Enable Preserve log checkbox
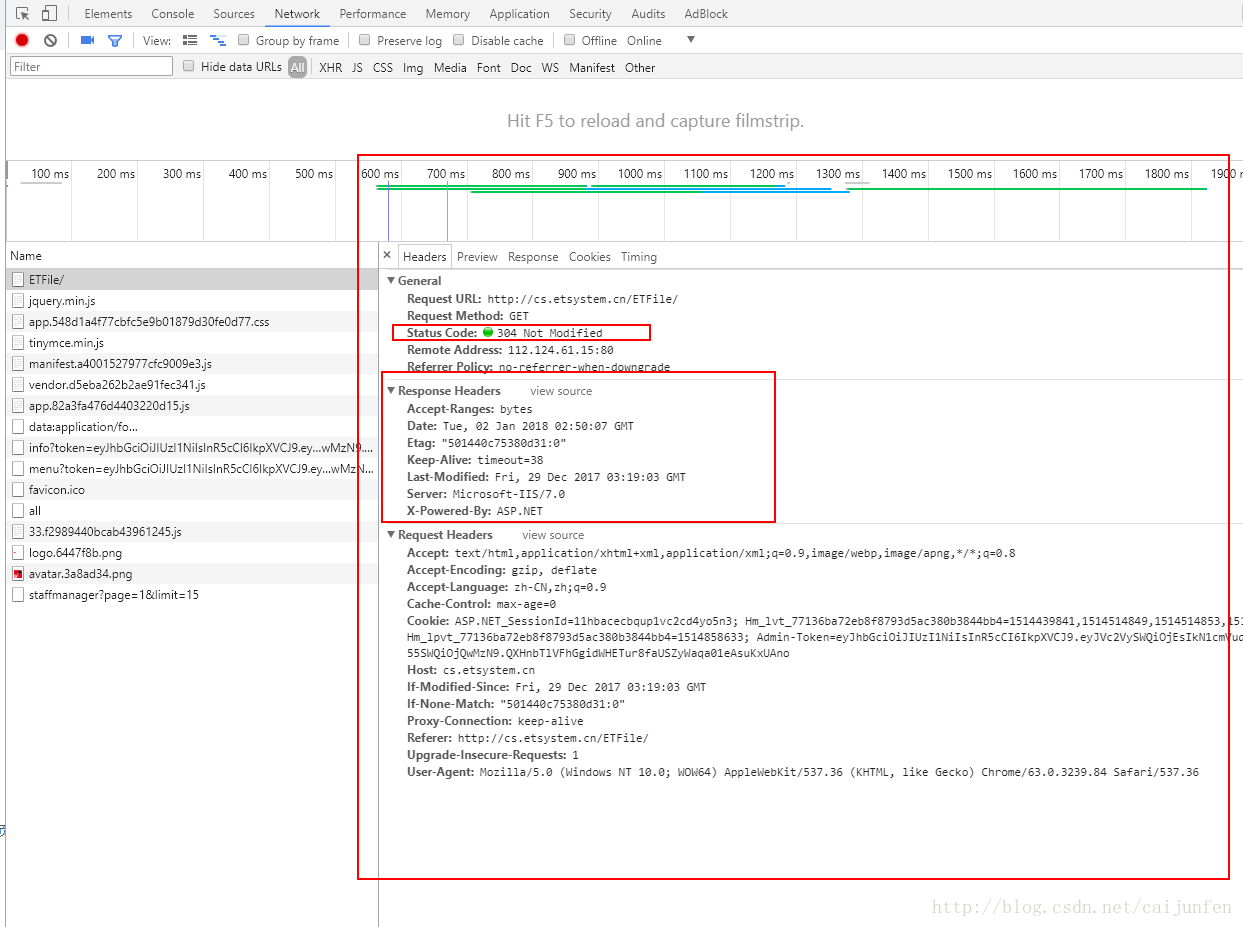Image resolution: width=1243 pixels, height=927 pixels. click(x=365, y=40)
